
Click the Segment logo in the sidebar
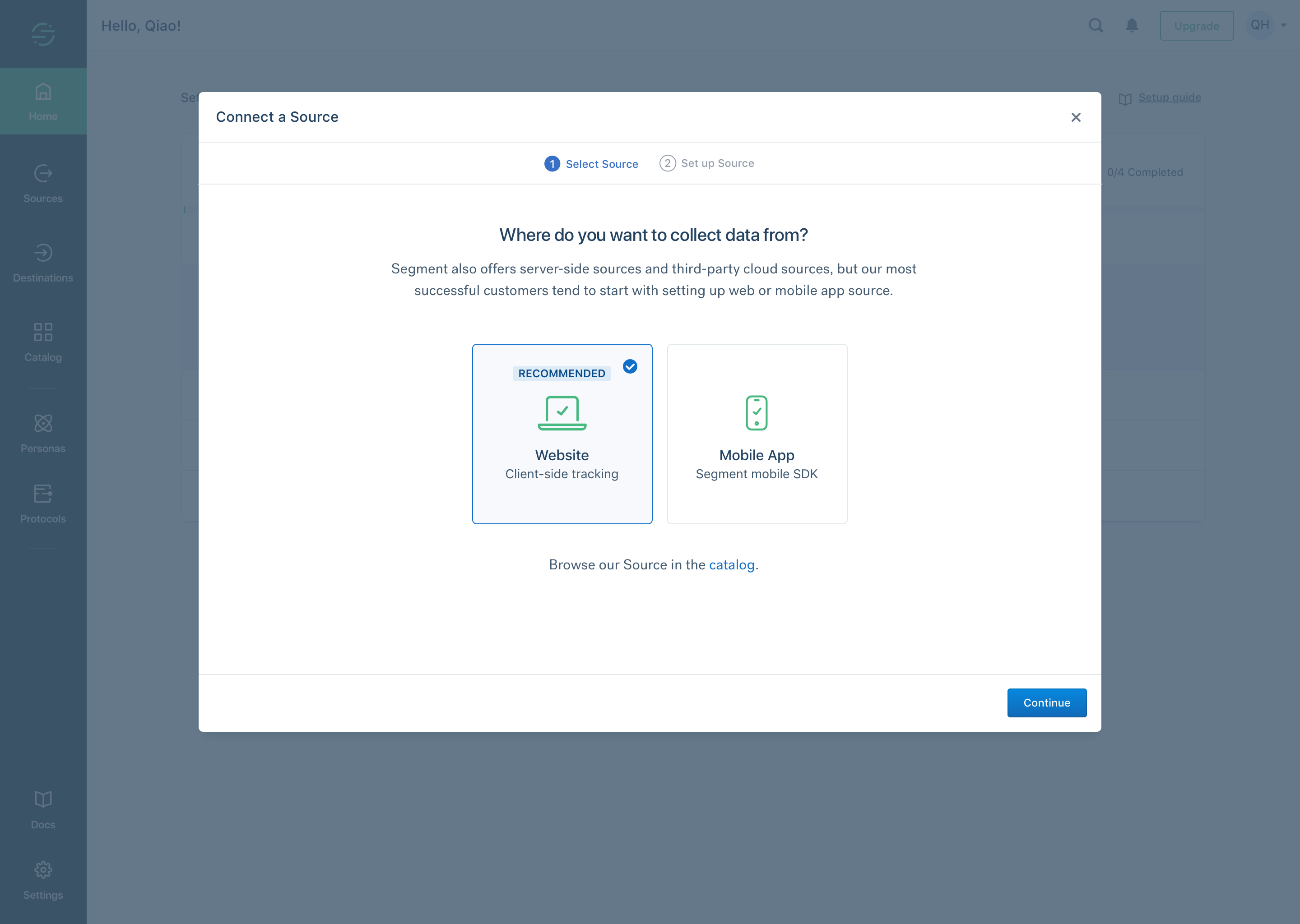click(x=43, y=33)
